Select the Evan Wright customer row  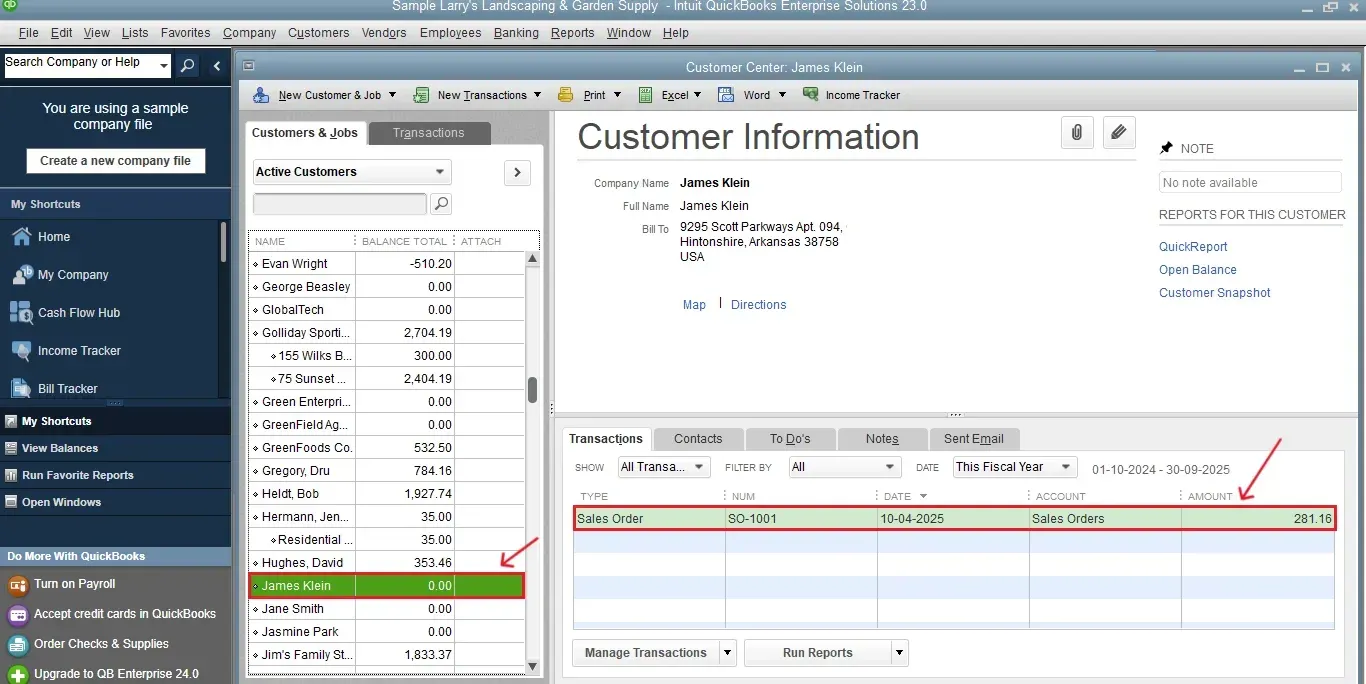pyautogui.click(x=387, y=264)
